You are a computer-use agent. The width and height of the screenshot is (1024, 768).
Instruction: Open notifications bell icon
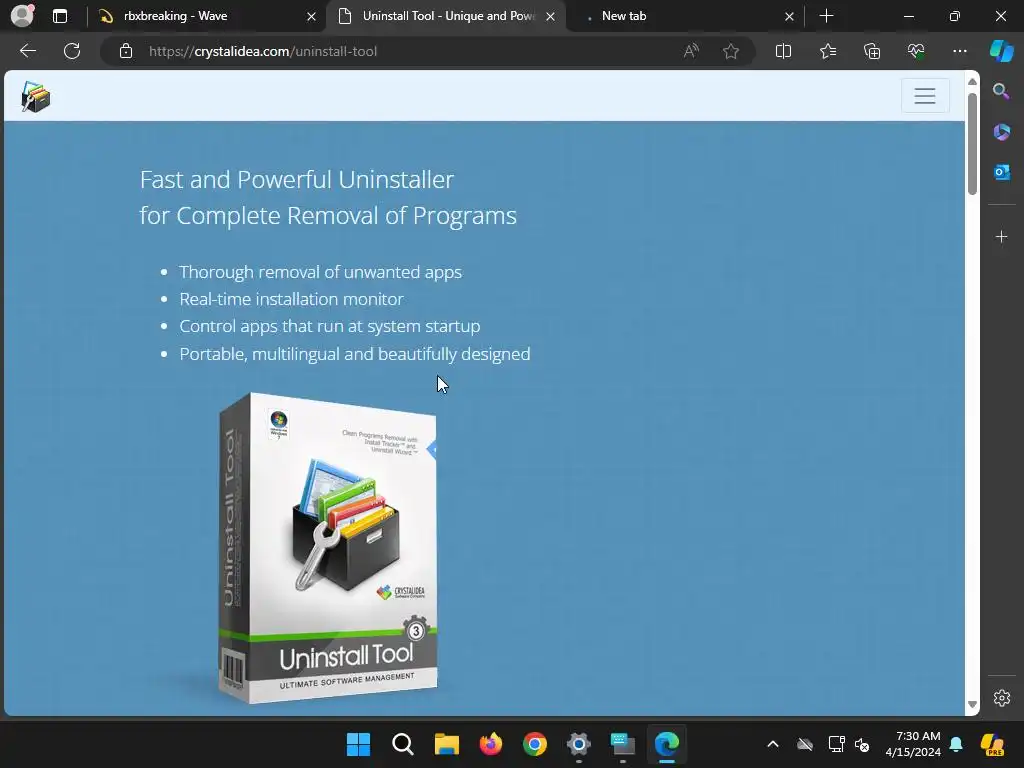tap(956, 744)
